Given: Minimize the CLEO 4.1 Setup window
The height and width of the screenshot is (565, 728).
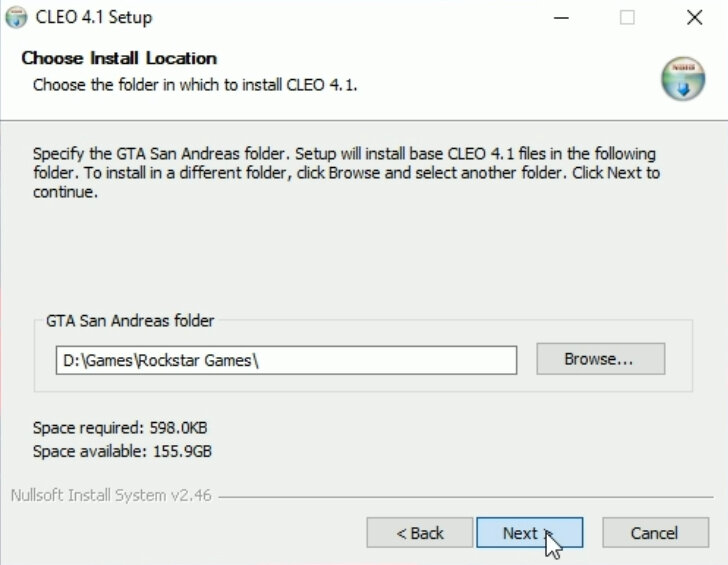Looking at the screenshot, I should click(x=561, y=18).
